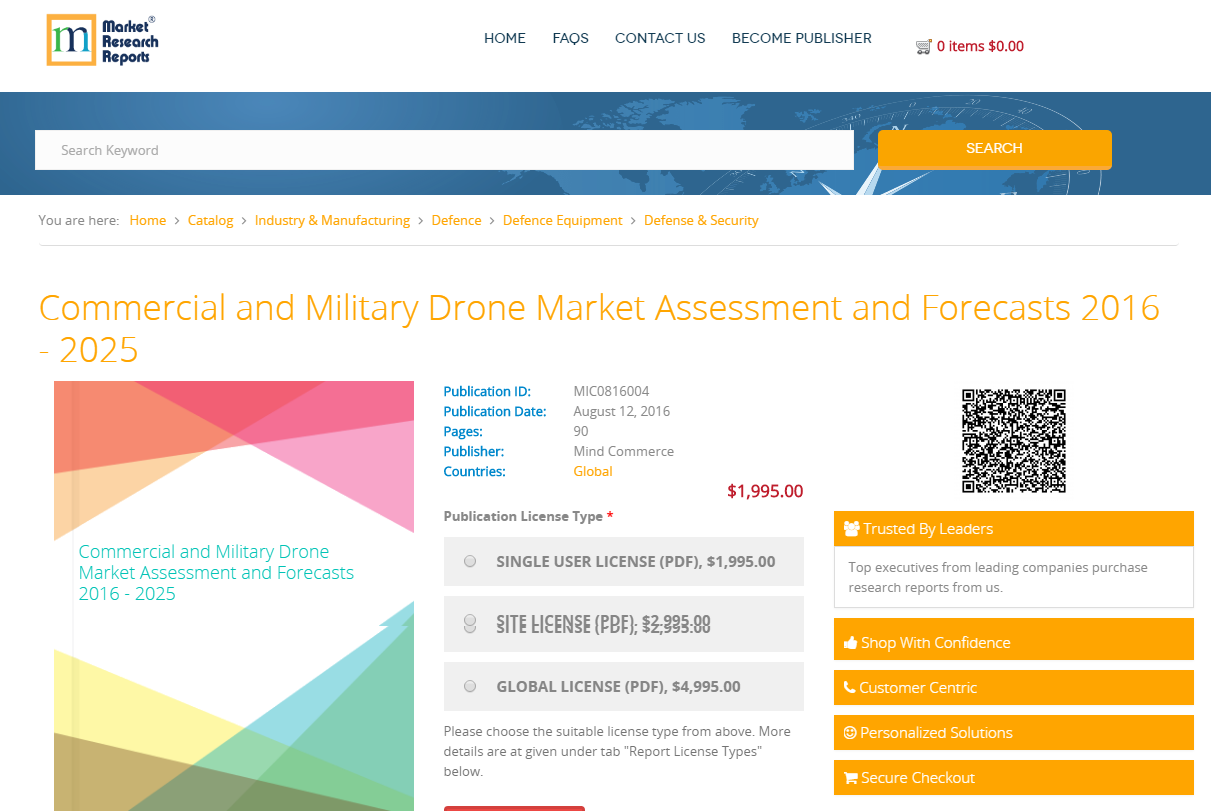Select the Single User License option
The height and width of the screenshot is (811, 1211).
[x=469, y=561]
